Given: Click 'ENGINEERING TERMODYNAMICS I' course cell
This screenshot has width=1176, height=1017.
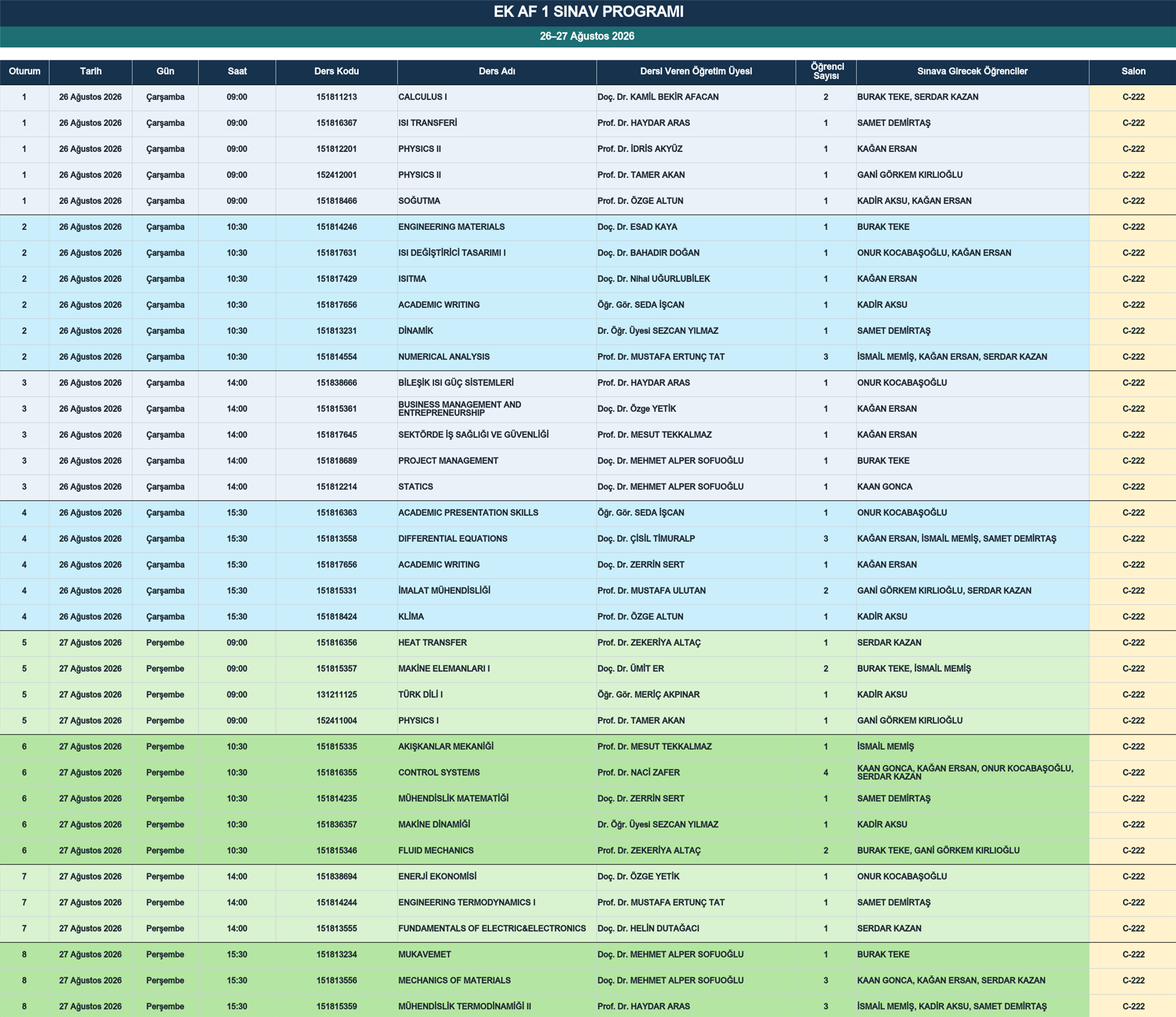Looking at the screenshot, I should pos(497,903).
